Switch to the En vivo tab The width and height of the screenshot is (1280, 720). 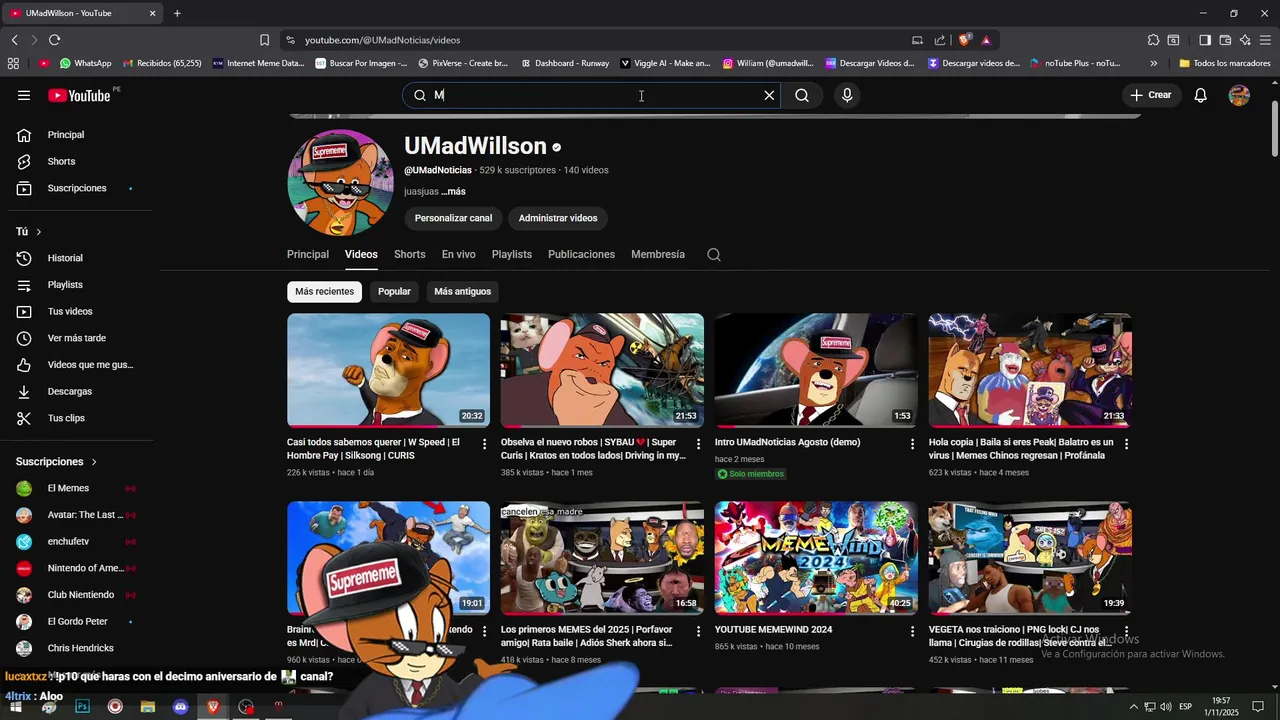point(459,254)
